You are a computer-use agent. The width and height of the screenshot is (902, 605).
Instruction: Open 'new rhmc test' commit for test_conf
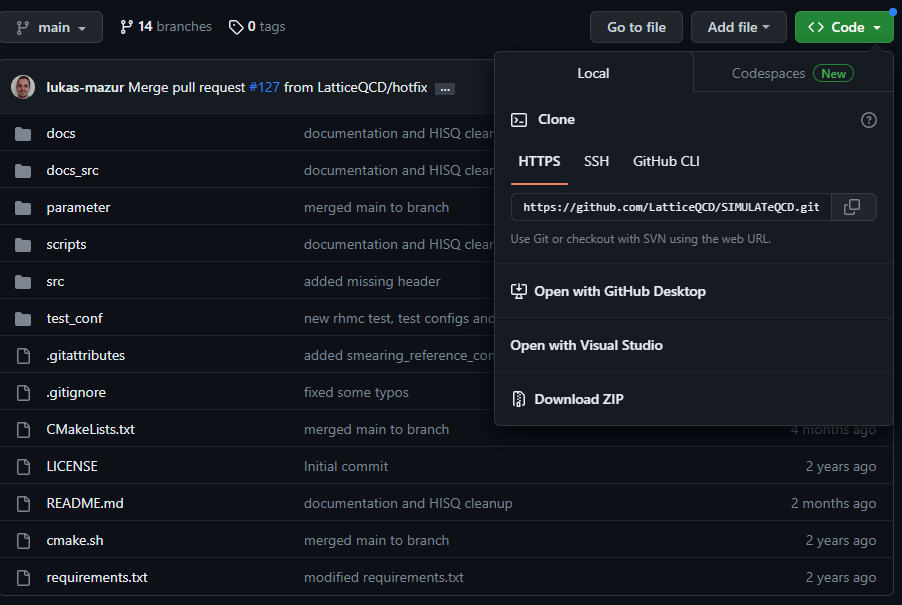click(399, 319)
